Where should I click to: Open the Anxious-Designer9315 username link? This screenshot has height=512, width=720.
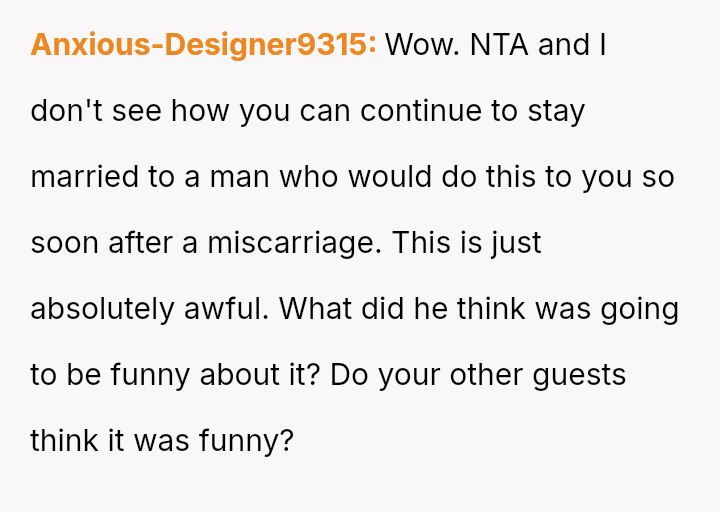204,45
